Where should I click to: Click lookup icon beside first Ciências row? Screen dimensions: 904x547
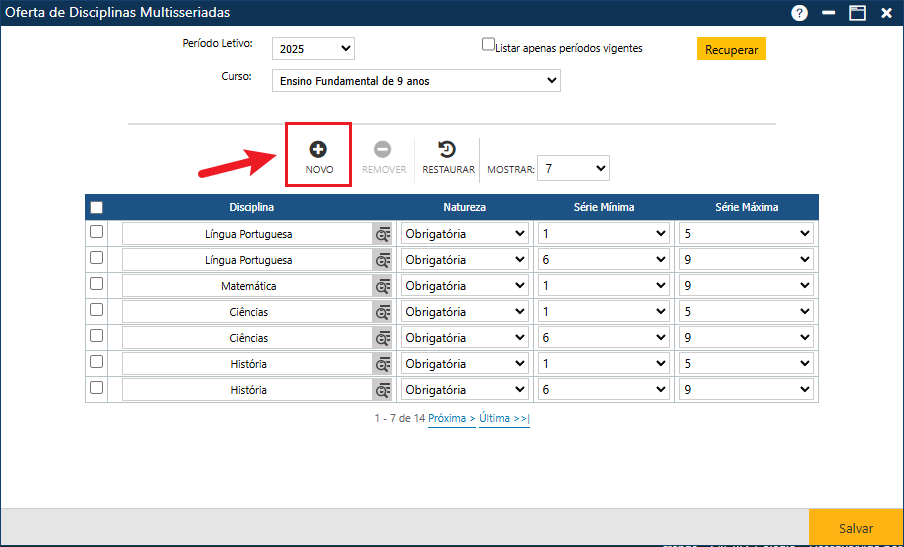pyautogui.click(x=383, y=312)
